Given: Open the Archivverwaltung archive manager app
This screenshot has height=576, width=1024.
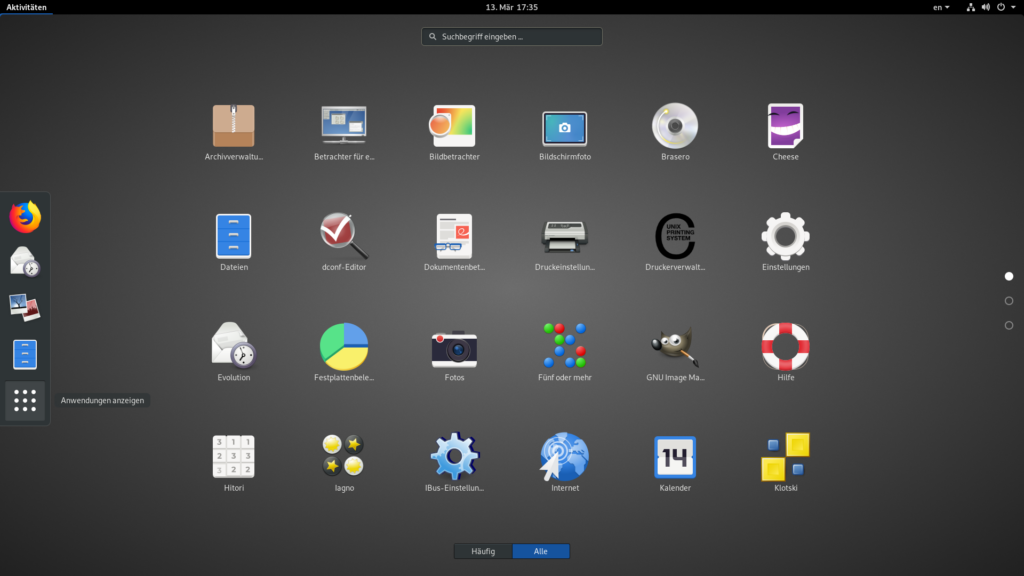Looking at the screenshot, I should (233, 133).
